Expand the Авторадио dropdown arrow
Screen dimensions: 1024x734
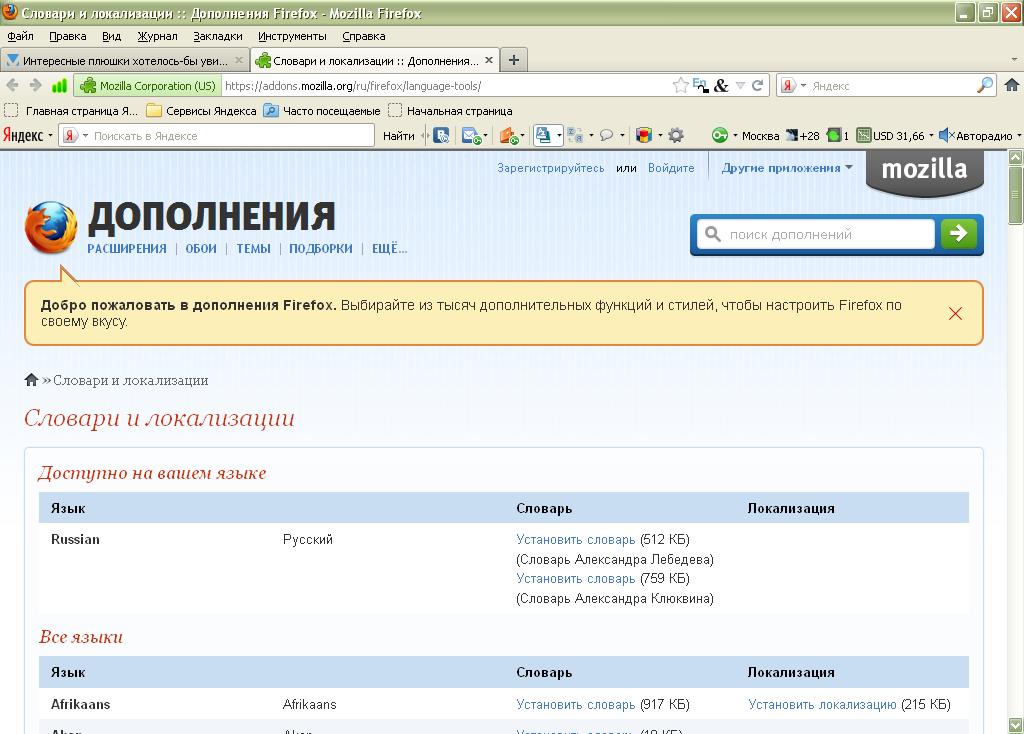tap(1018, 136)
